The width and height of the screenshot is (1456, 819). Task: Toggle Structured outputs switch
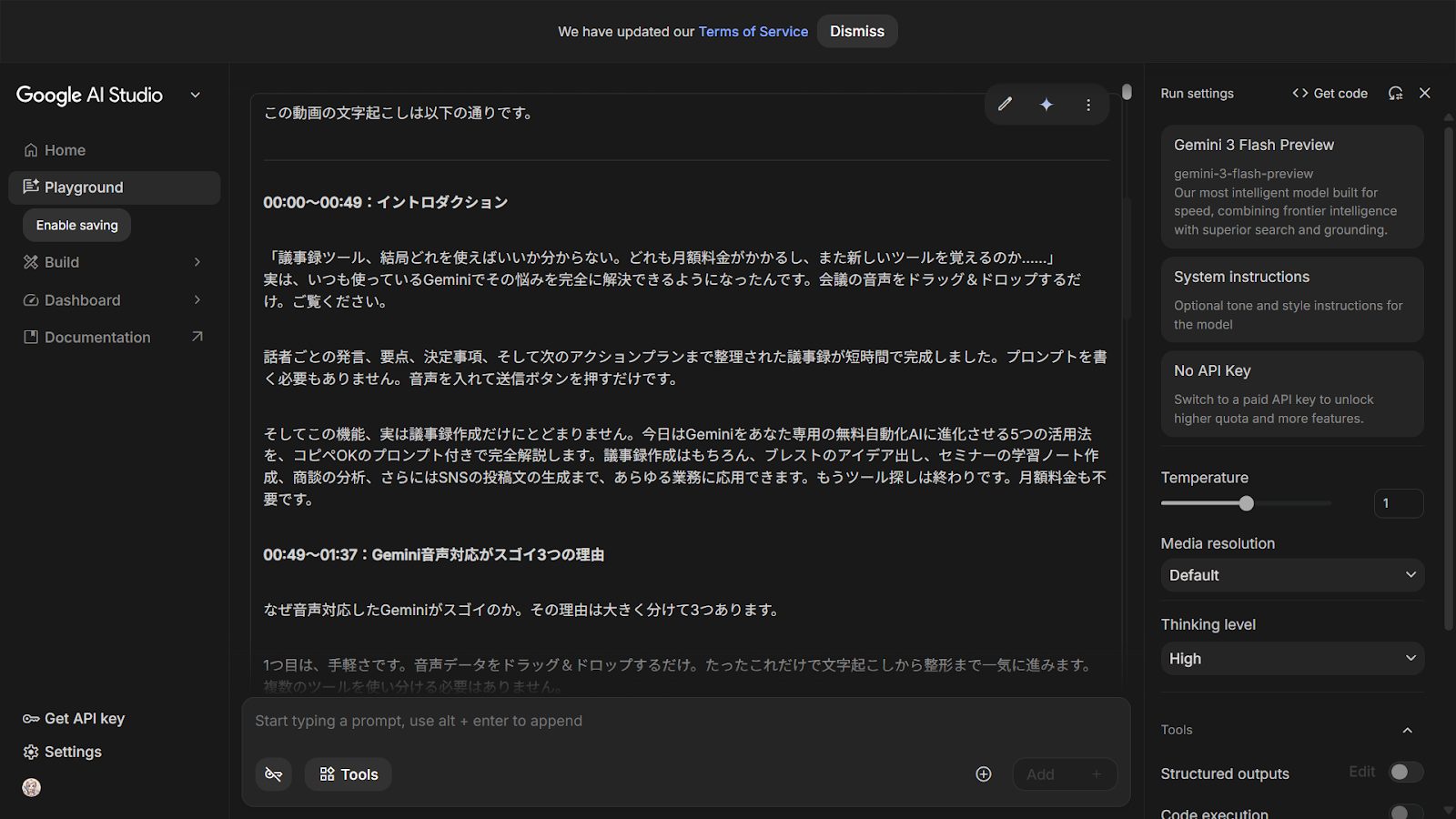coord(1405,773)
